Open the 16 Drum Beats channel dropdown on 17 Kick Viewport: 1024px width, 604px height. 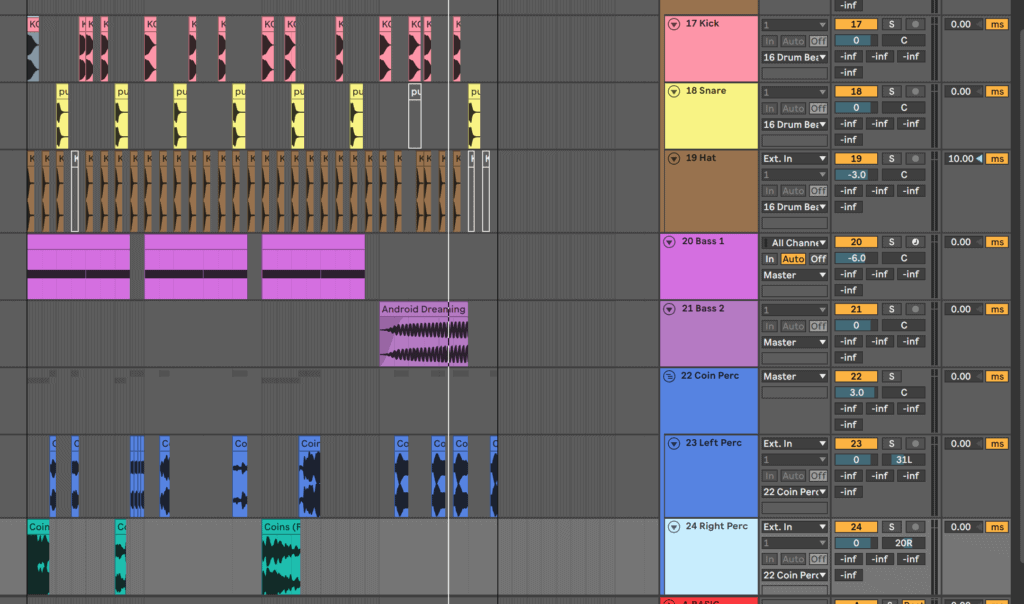click(x=794, y=57)
